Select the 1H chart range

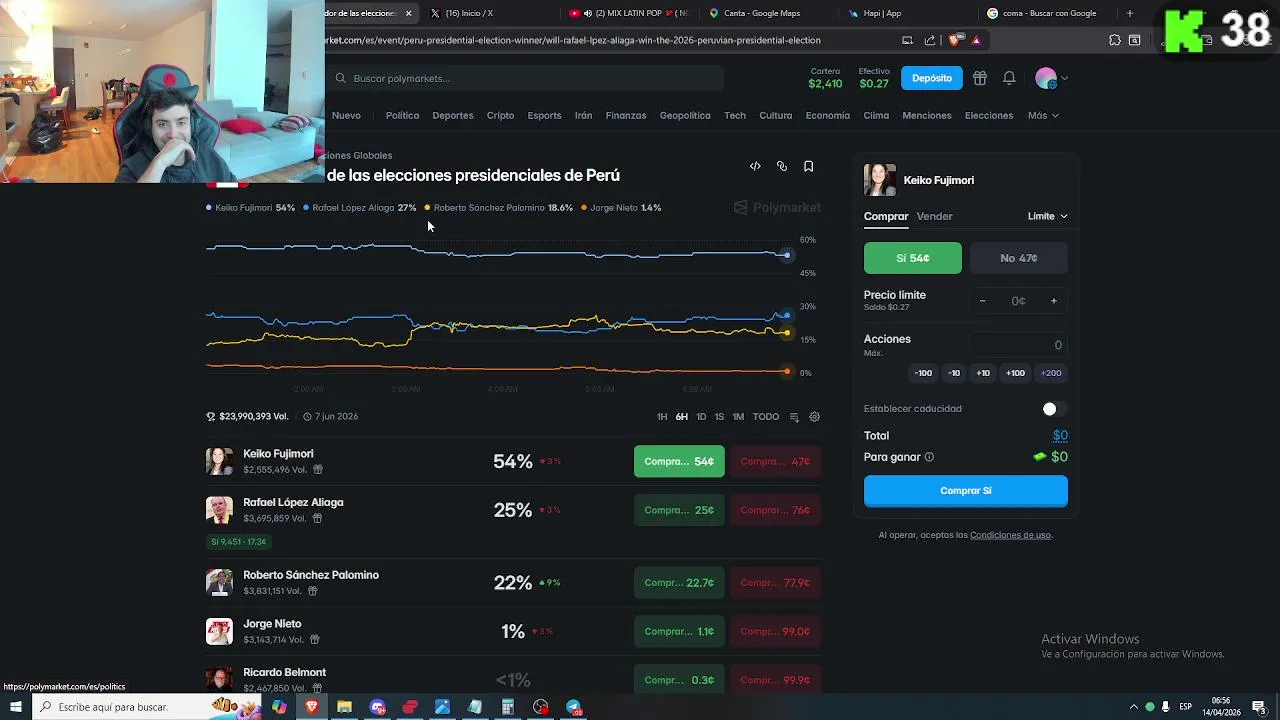tap(662, 417)
